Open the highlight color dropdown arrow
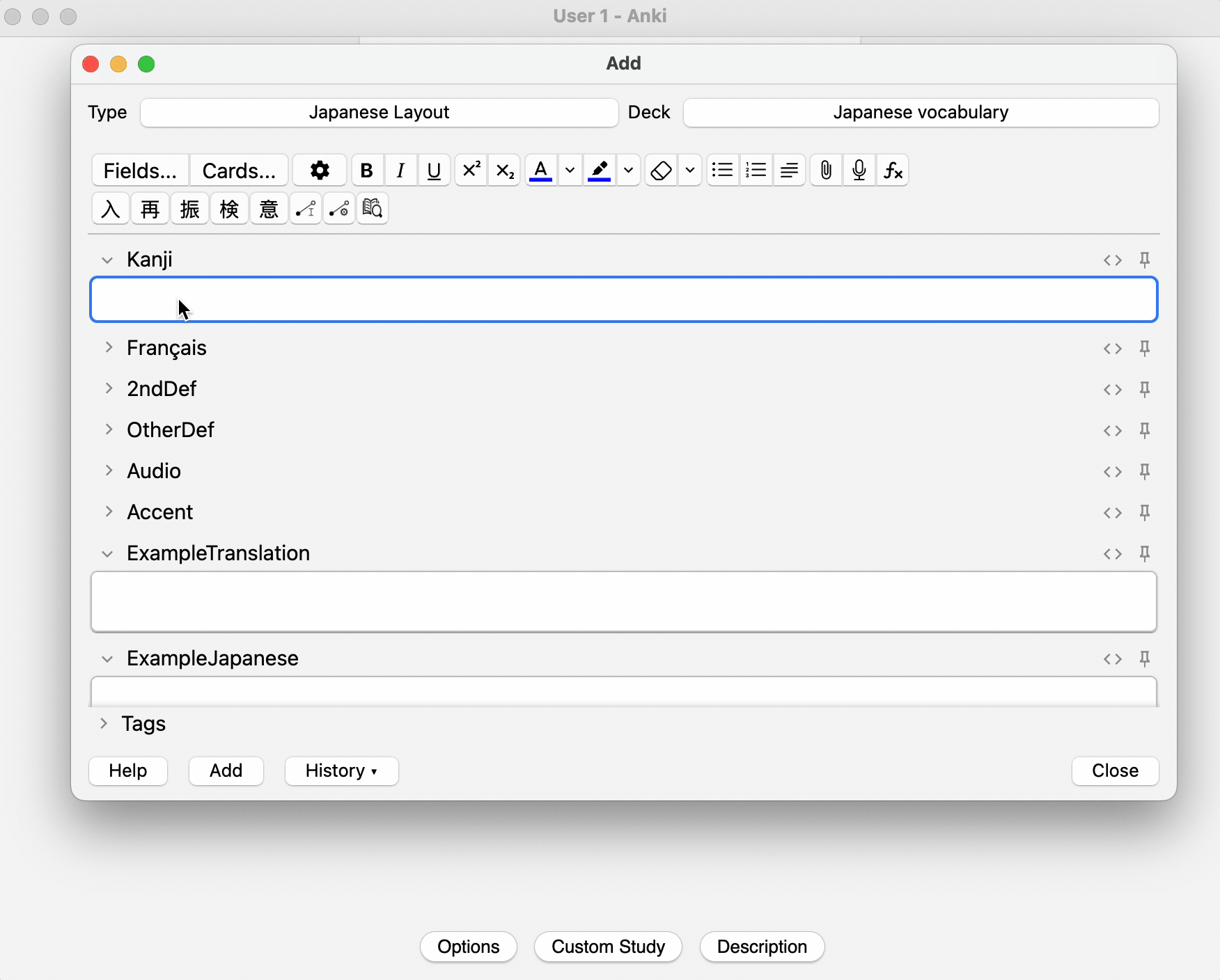Viewport: 1220px width, 980px height. point(628,171)
